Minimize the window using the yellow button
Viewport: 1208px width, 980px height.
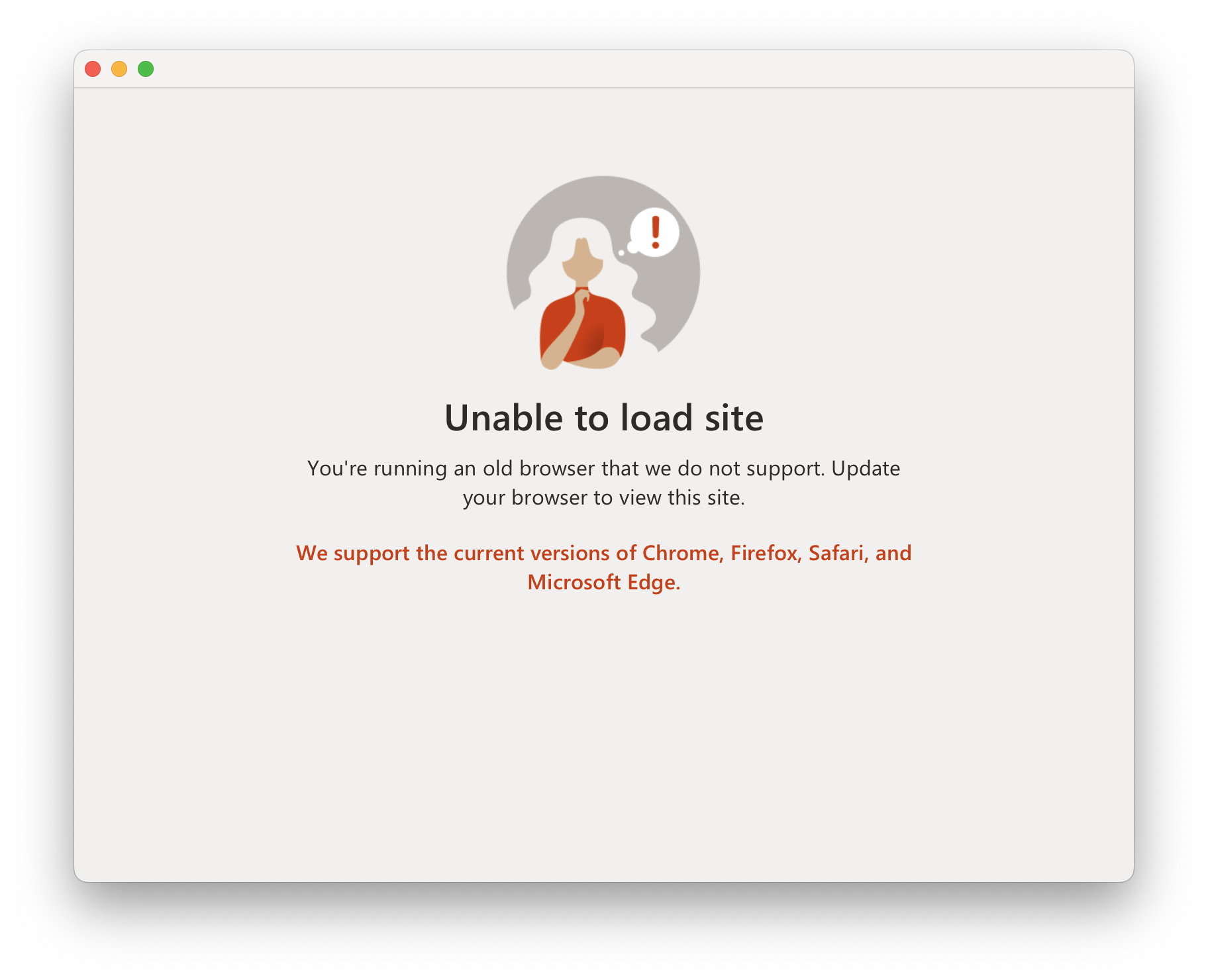coord(119,69)
